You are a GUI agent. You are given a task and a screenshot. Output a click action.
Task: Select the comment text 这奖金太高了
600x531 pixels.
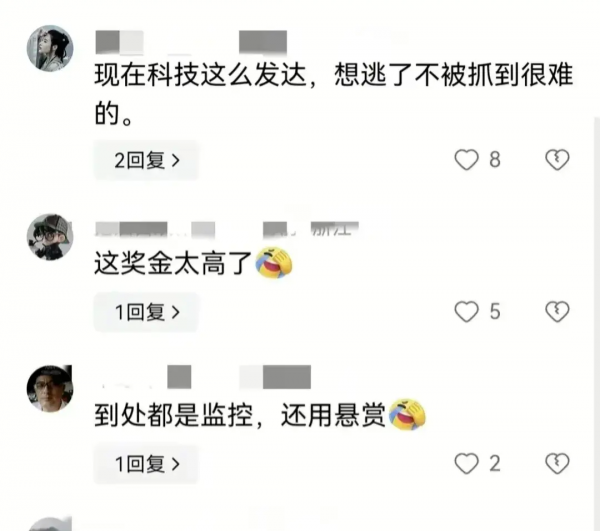tap(173, 264)
